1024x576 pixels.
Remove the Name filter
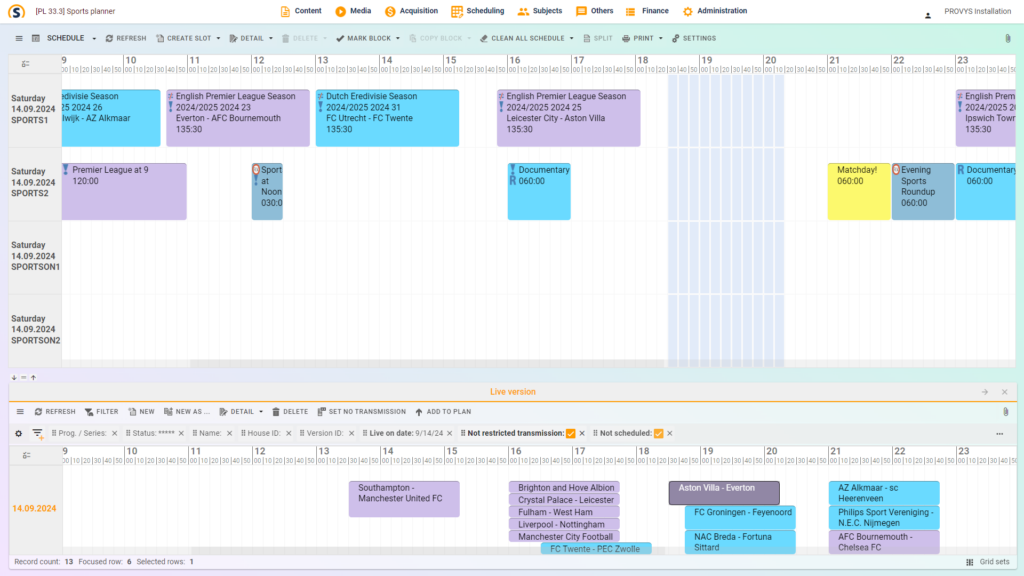229,434
